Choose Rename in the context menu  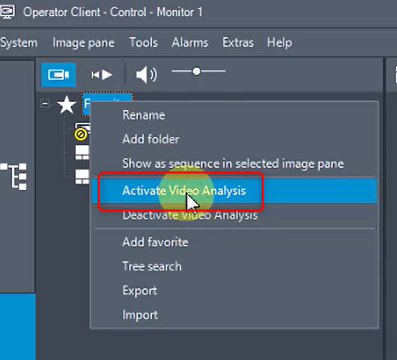pyautogui.click(x=235, y=115)
